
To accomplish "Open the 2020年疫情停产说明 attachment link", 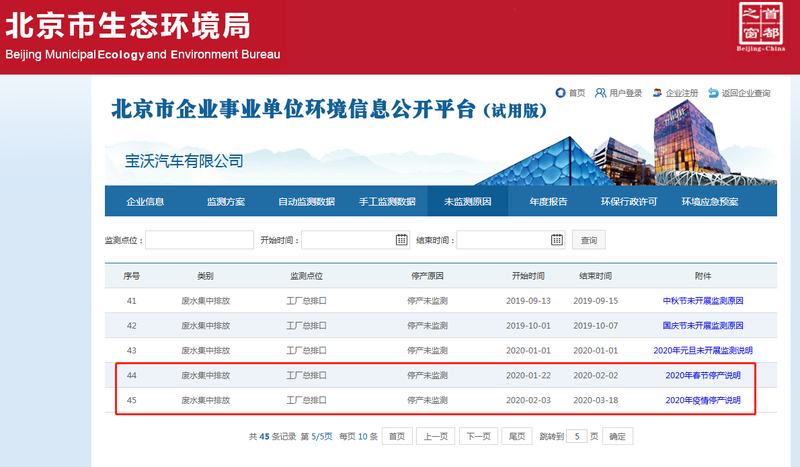I will 703,400.
